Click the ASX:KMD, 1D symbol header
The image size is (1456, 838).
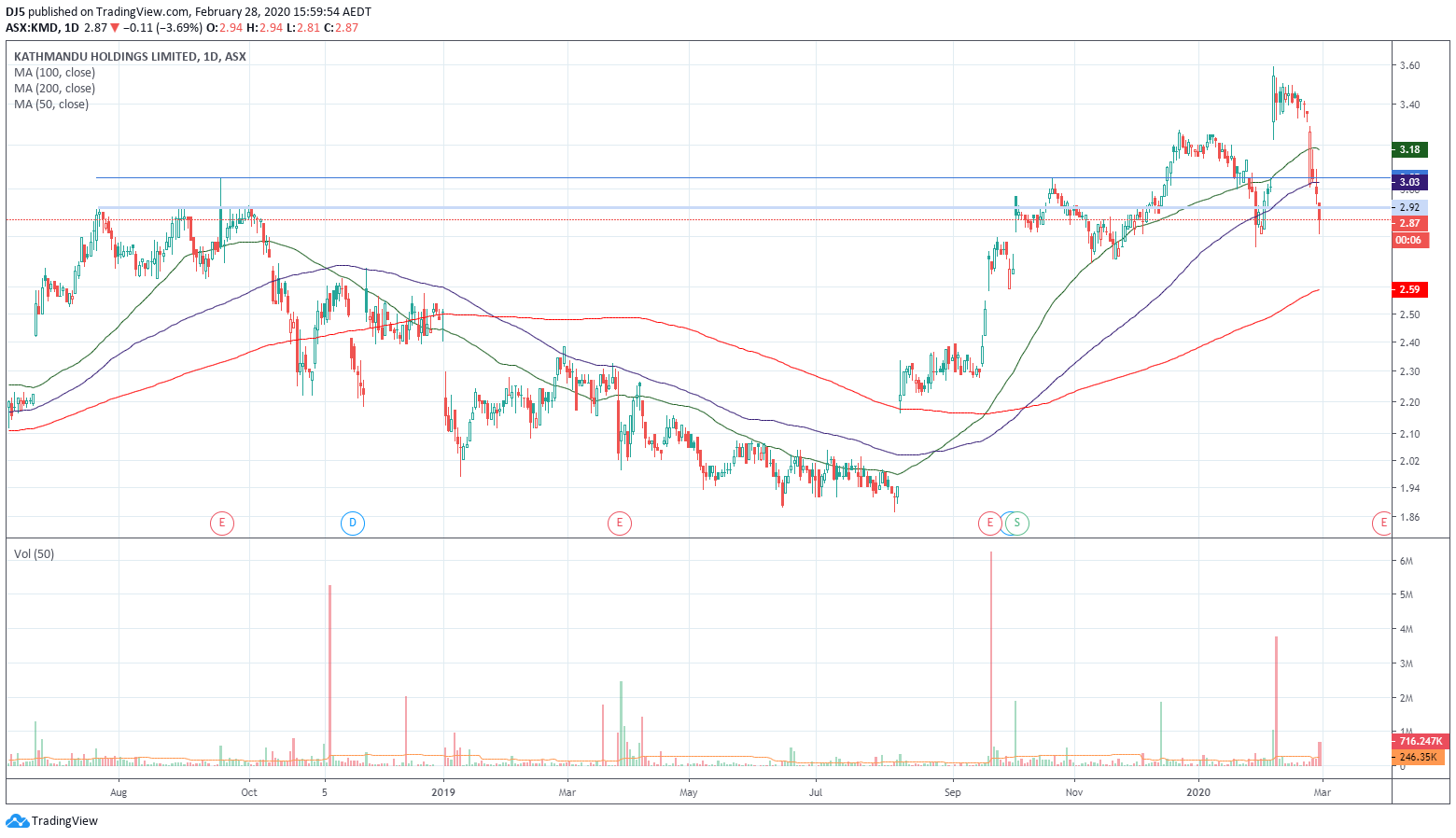click(x=42, y=28)
